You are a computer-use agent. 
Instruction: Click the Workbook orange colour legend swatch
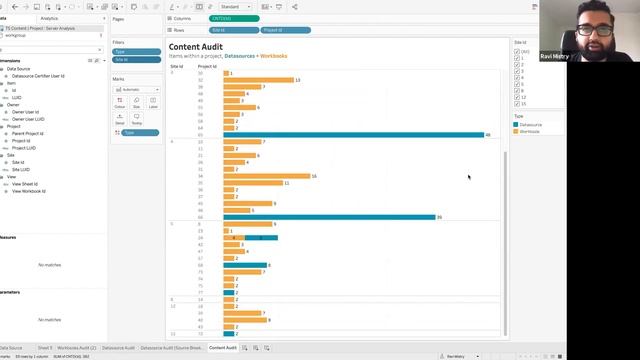click(x=516, y=131)
